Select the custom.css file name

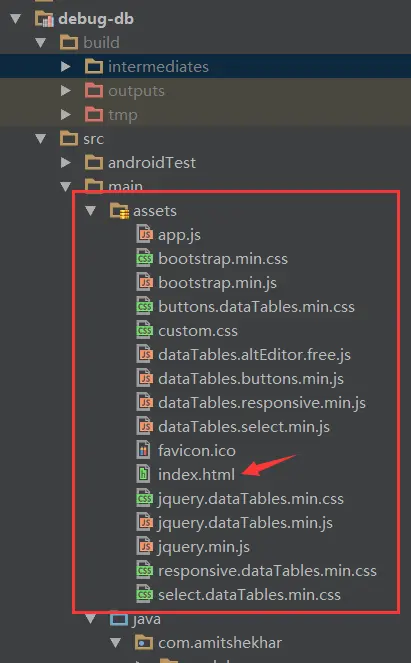198,331
